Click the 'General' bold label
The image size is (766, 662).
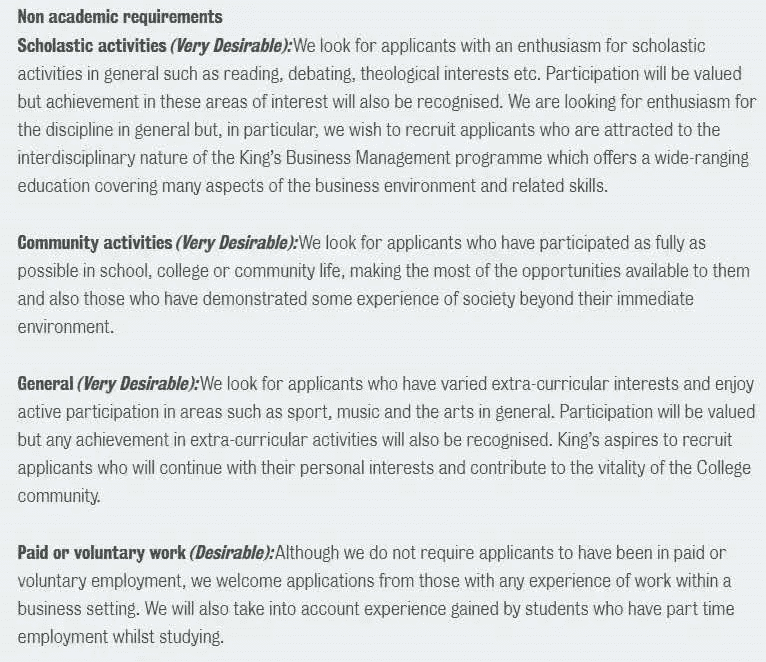(46, 383)
